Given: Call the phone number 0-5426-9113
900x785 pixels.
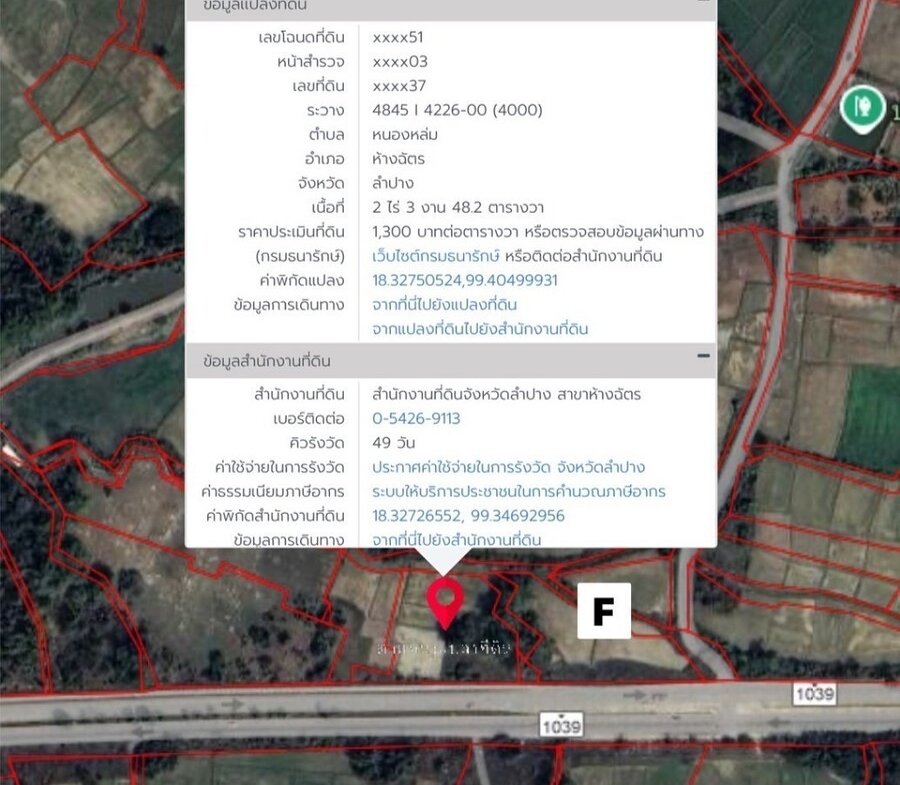Looking at the screenshot, I should tap(416, 419).
